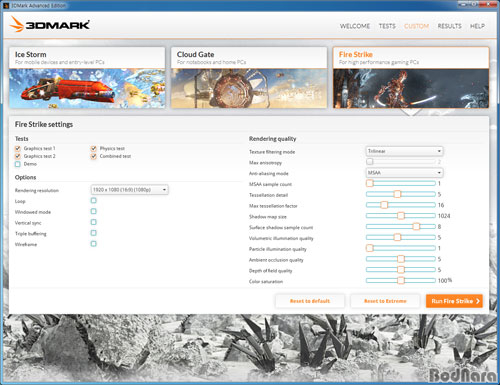500x385 pixels.
Task: Enable Windowed mode checkbox
Action: [94, 211]
